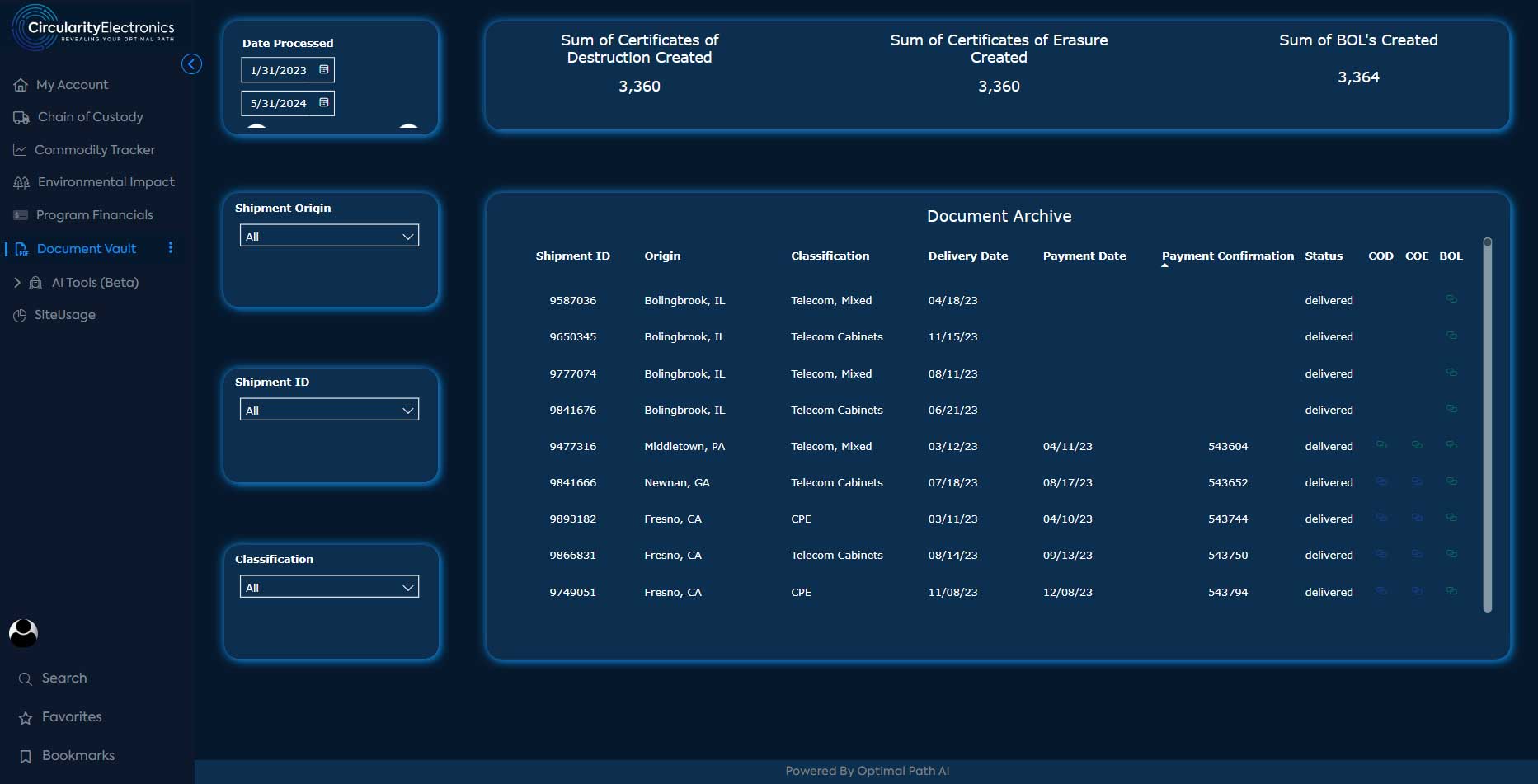
Task: Open the start date calendar picker icon
Action: 324,70
